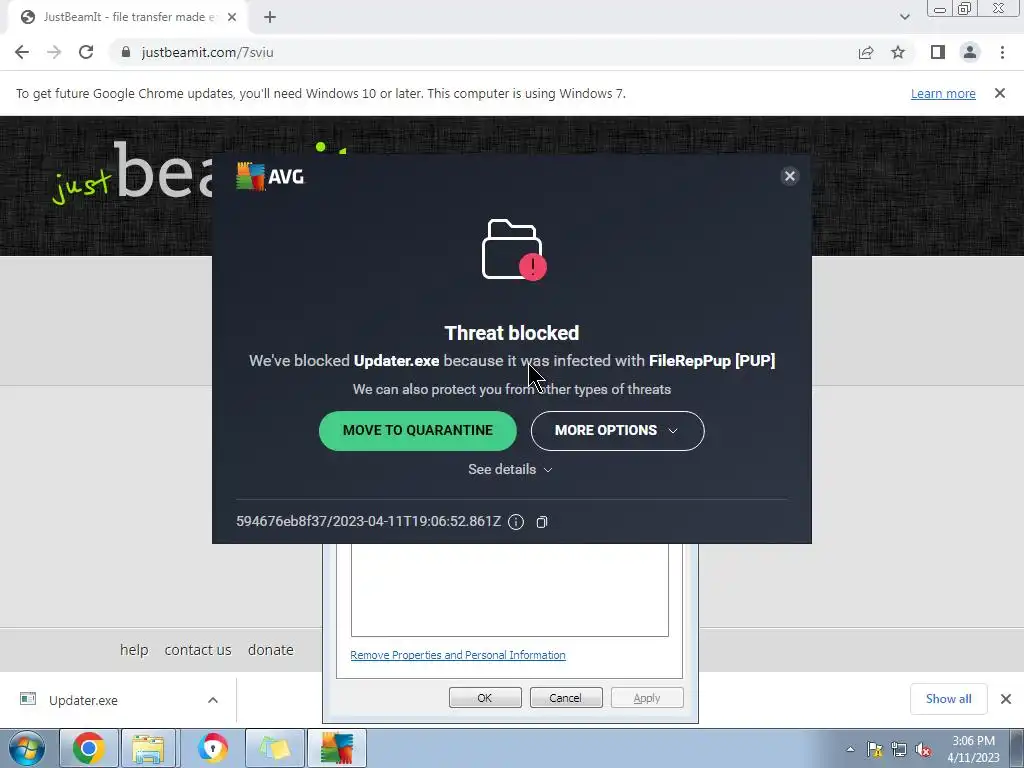Image resolution: width=1024 pixels, height=768 pixels.
Task: Reload the justbeamit page
Action: [86, 52]
